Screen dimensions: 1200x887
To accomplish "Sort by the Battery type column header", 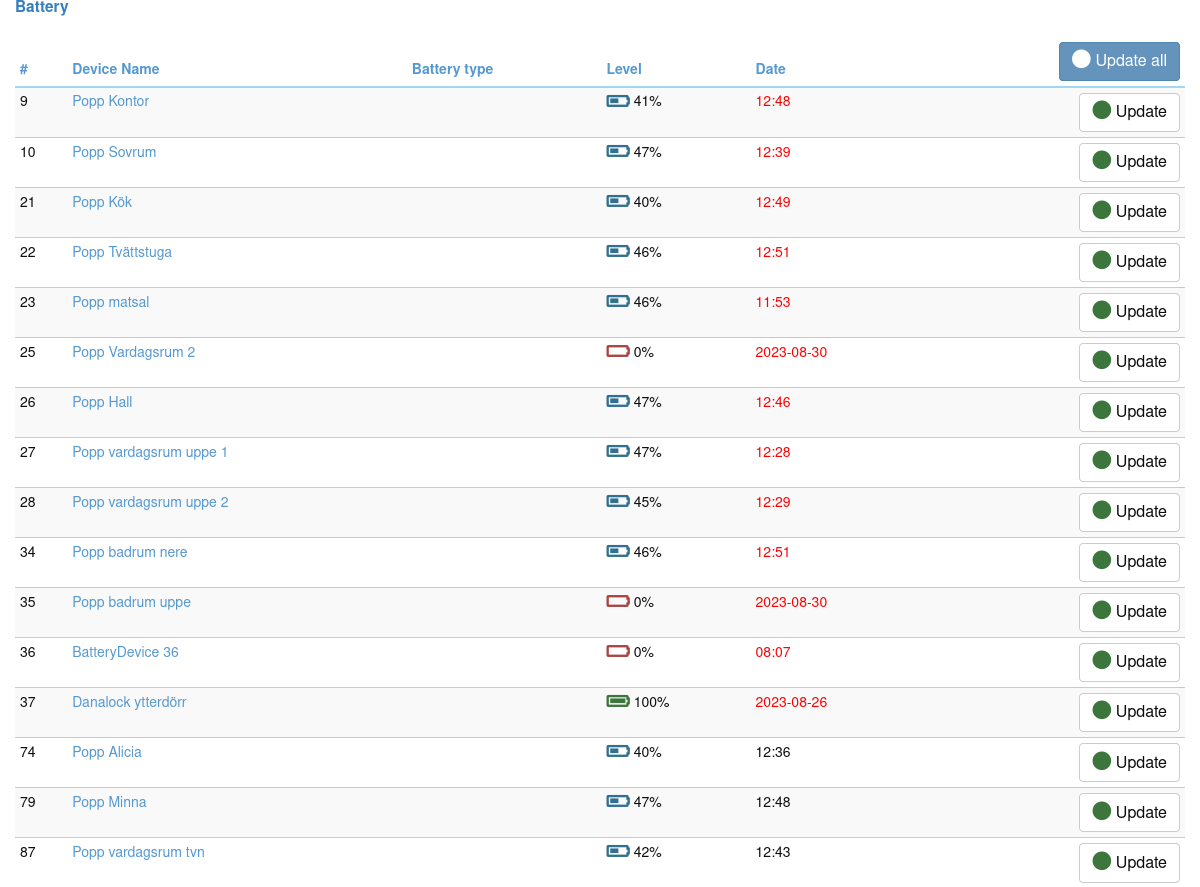I will click(452, 69).
